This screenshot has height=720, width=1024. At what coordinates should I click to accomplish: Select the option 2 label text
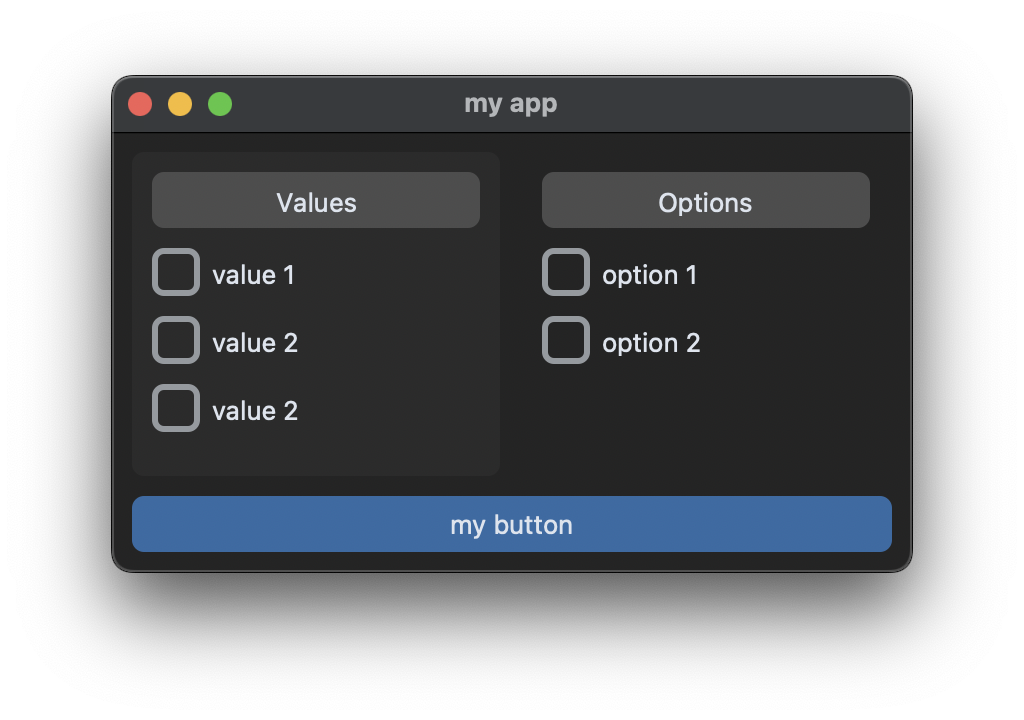coord(650,342)
